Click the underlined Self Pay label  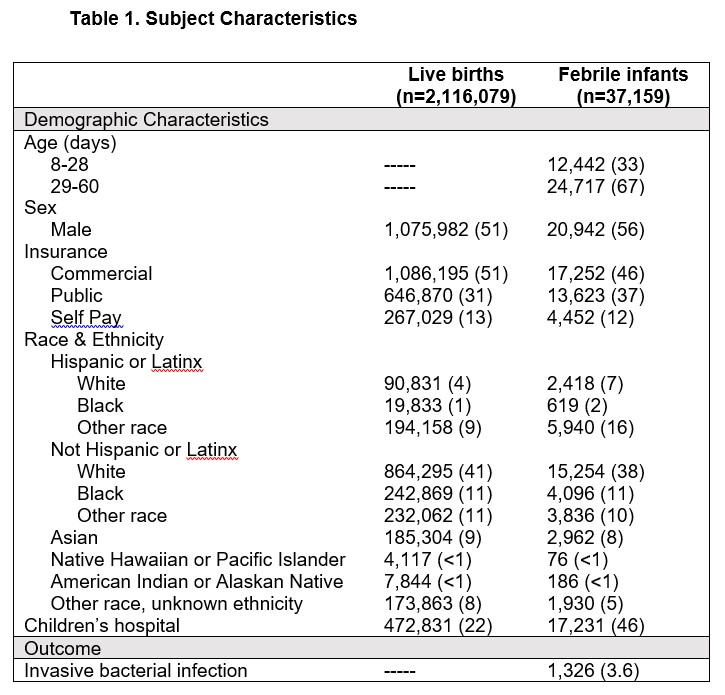pyautogui.click(x=86, y=318)
